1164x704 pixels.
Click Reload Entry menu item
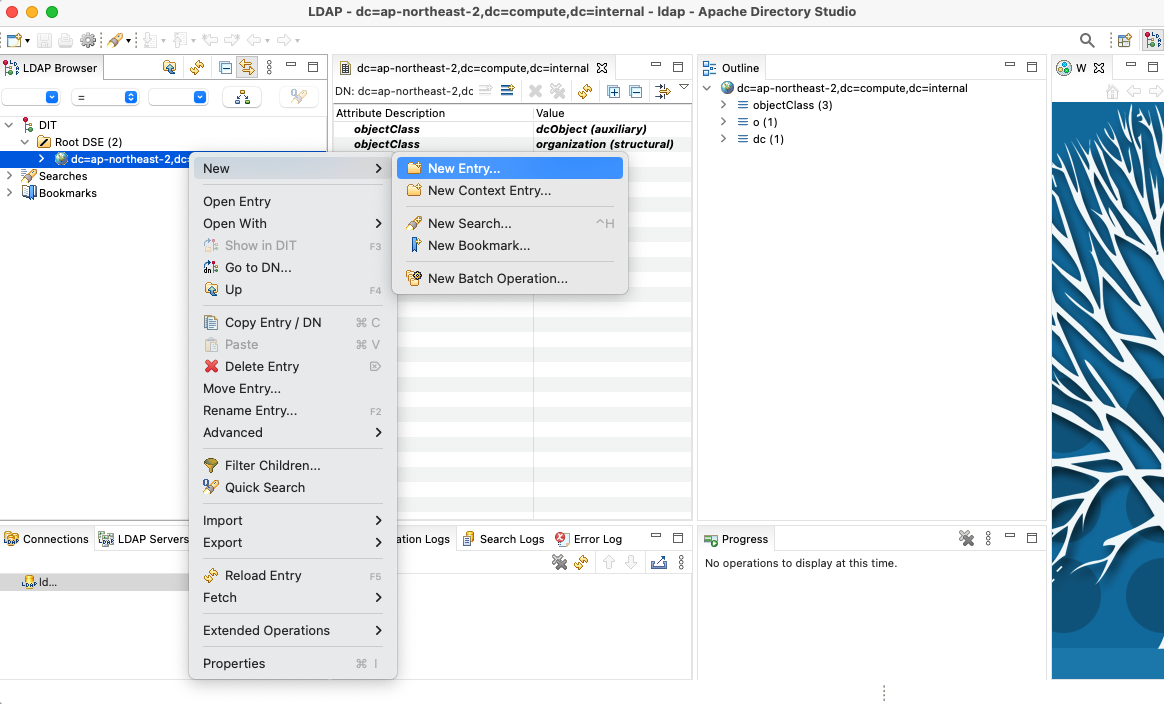click(x=292, y=576)
